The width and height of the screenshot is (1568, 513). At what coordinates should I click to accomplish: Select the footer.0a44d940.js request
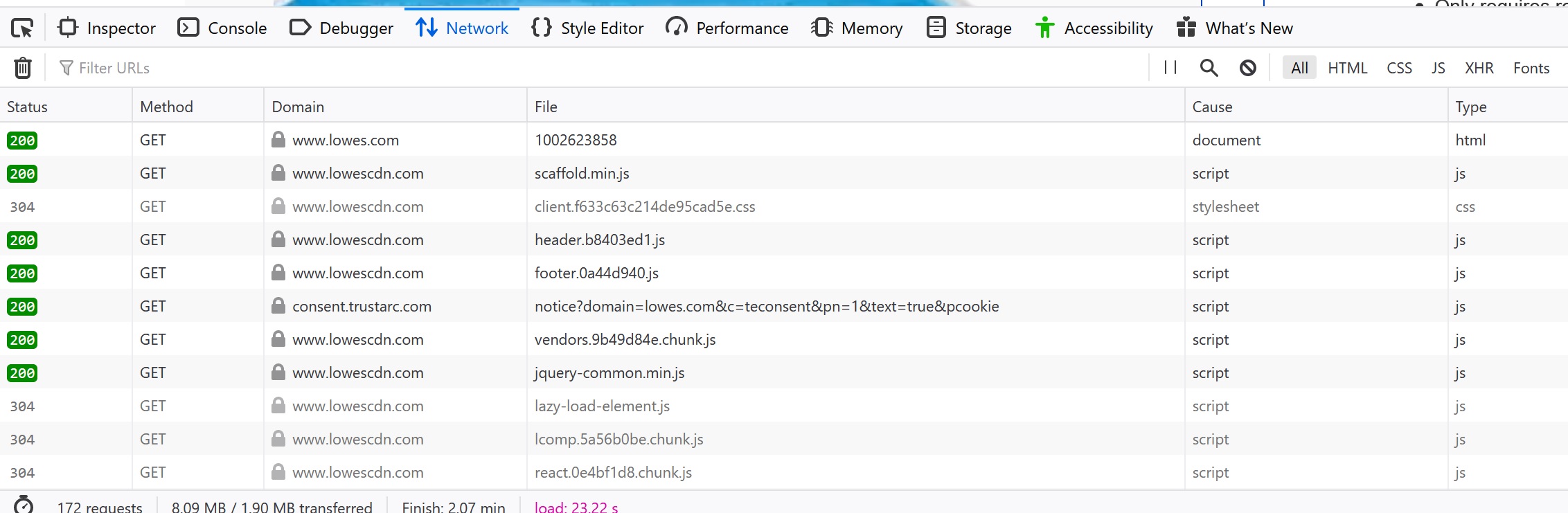(x=784, y=273)
